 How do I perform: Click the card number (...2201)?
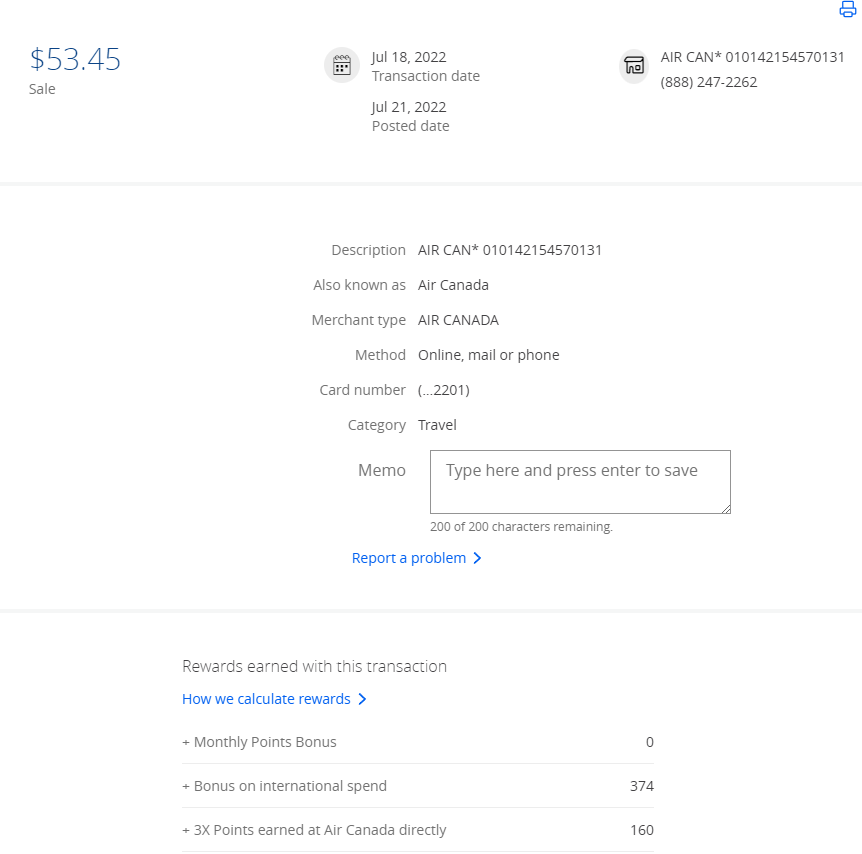click(443, 390)
